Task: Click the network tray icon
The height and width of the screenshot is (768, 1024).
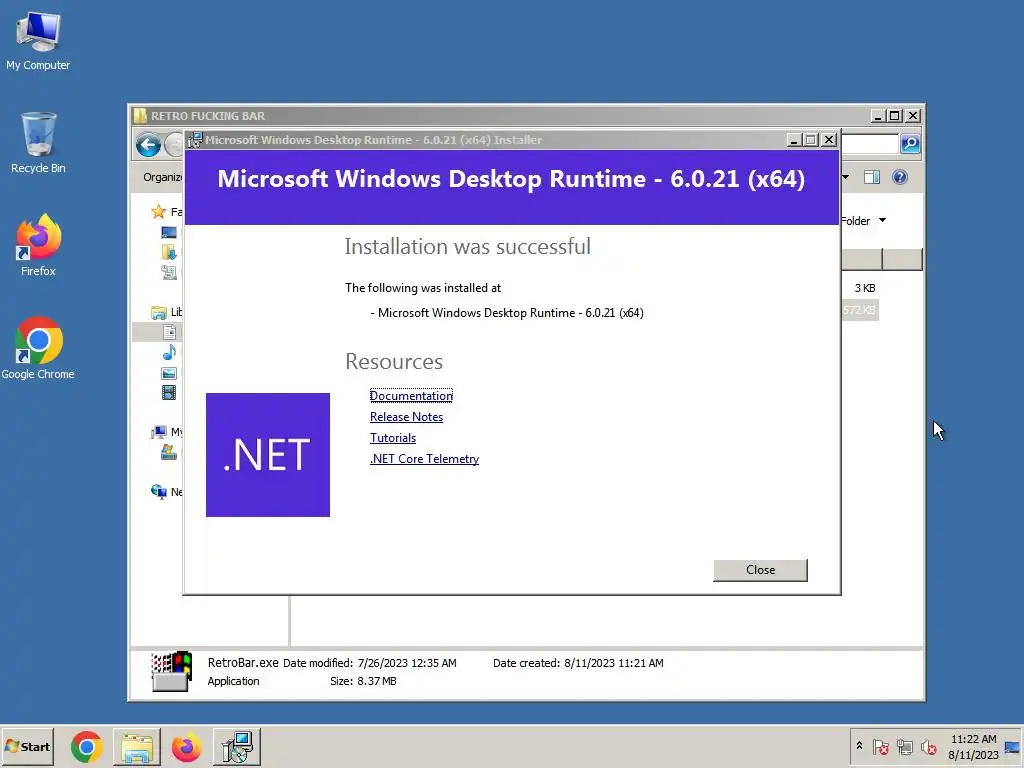Action: tap(904, 746)
